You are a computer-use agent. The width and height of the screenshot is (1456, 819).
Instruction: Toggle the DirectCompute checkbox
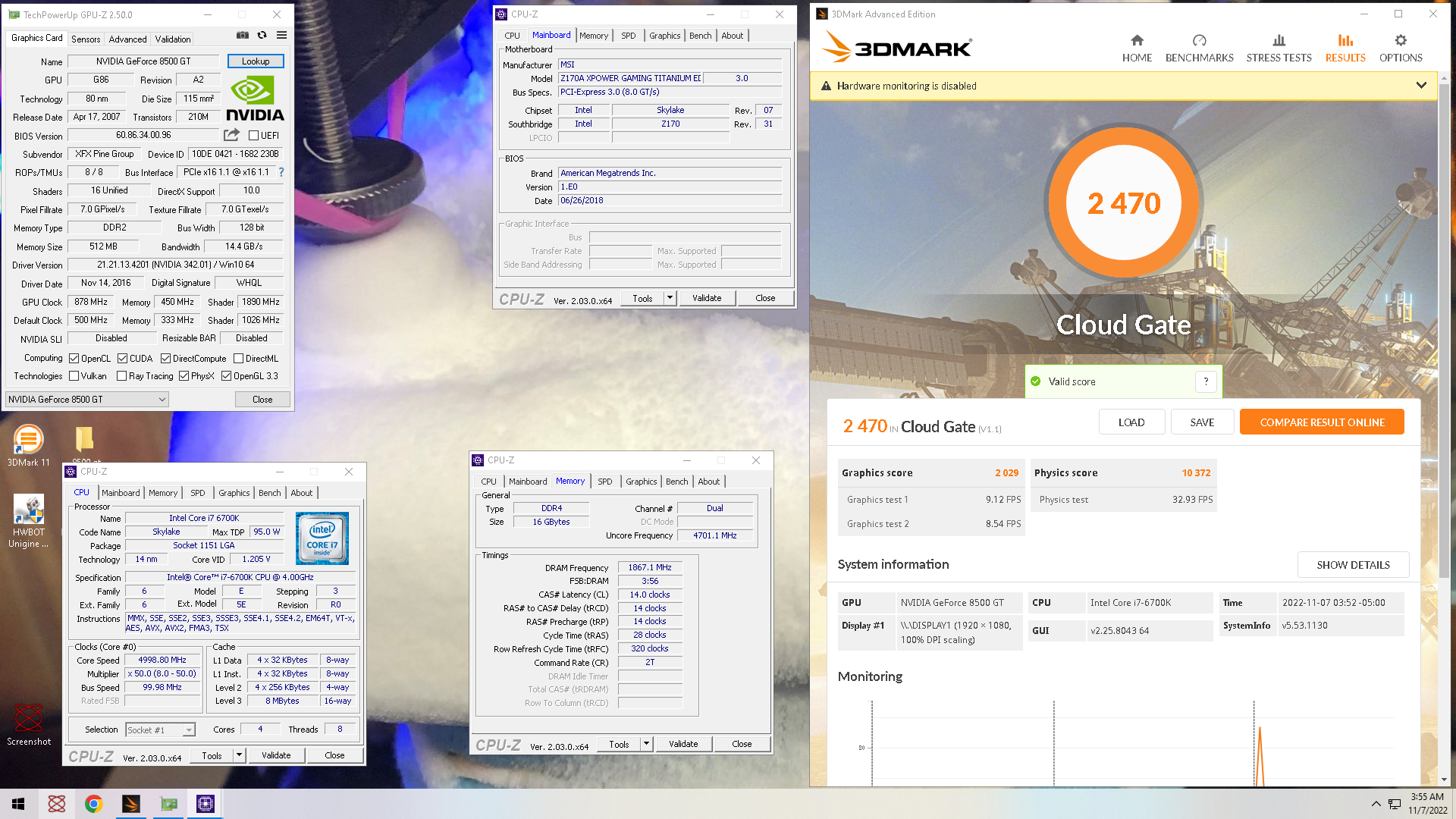pos(165,359)
